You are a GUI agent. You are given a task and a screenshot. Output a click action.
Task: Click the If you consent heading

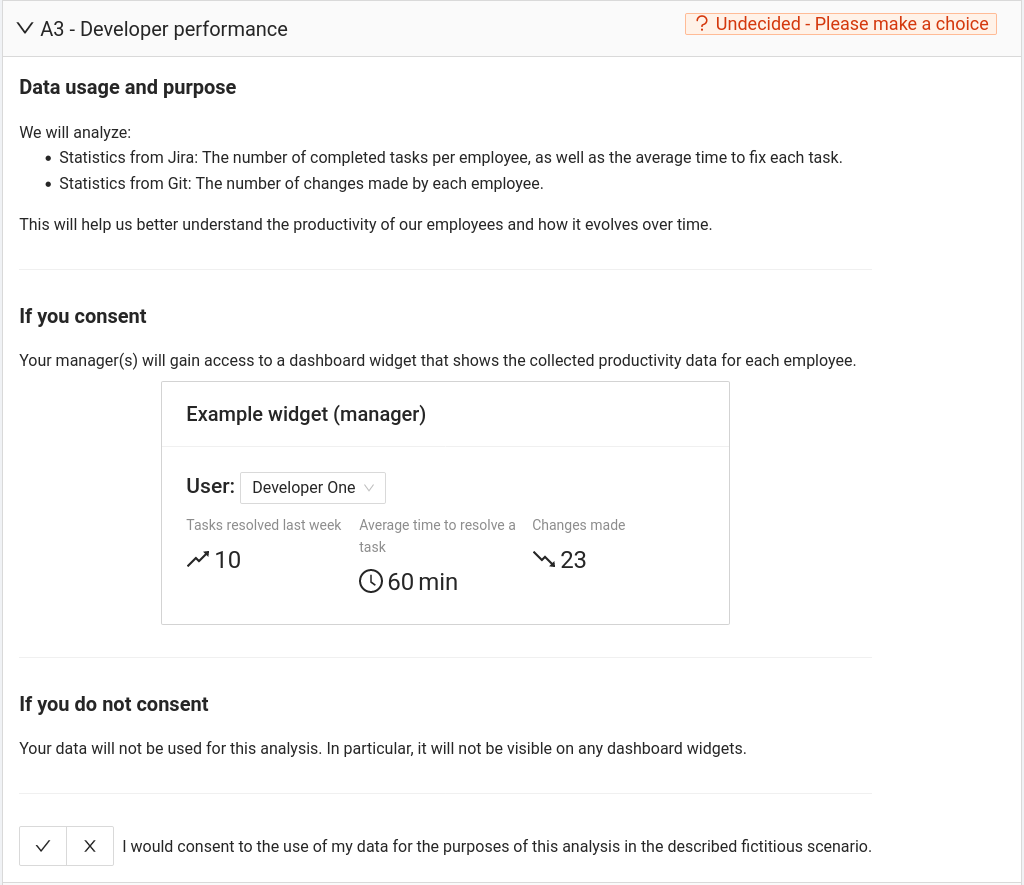pyautogui.click(x=83, y=316)
